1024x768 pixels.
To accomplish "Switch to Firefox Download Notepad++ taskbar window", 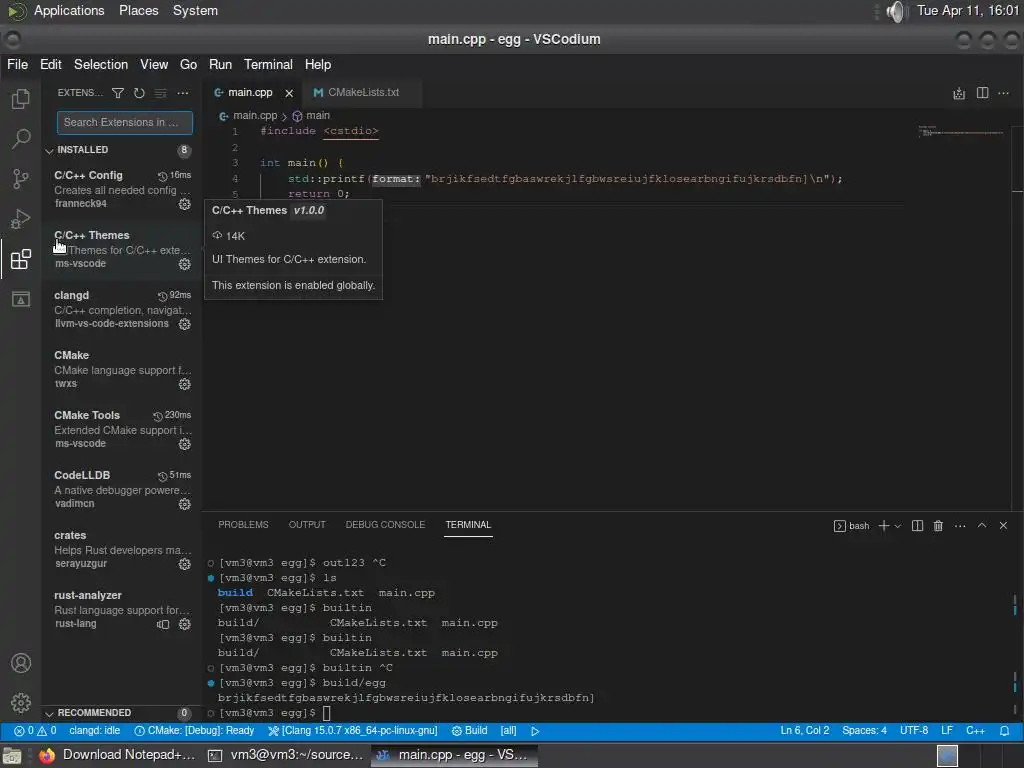I will click(x=118, y=755).
